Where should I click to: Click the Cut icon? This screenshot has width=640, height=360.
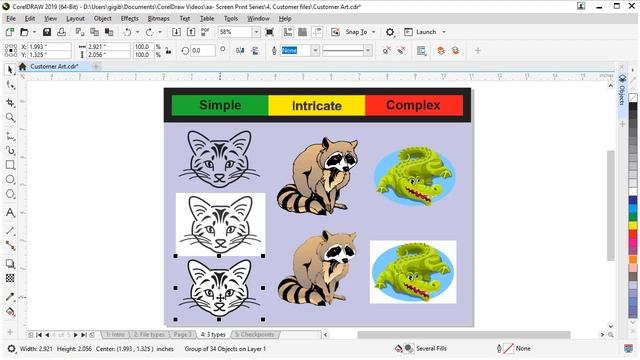coord(80,32)
